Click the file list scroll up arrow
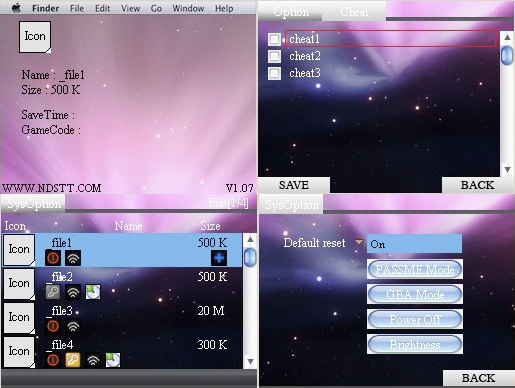The height and width of the screenshot is (388, 515). pyautogui.click(x=250, y=239)
